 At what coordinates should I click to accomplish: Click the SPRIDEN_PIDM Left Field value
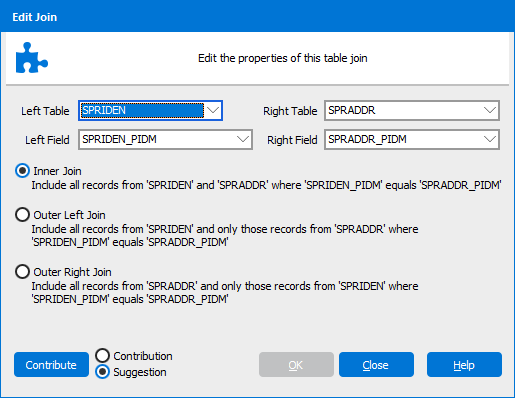click(x=165, y=139)
